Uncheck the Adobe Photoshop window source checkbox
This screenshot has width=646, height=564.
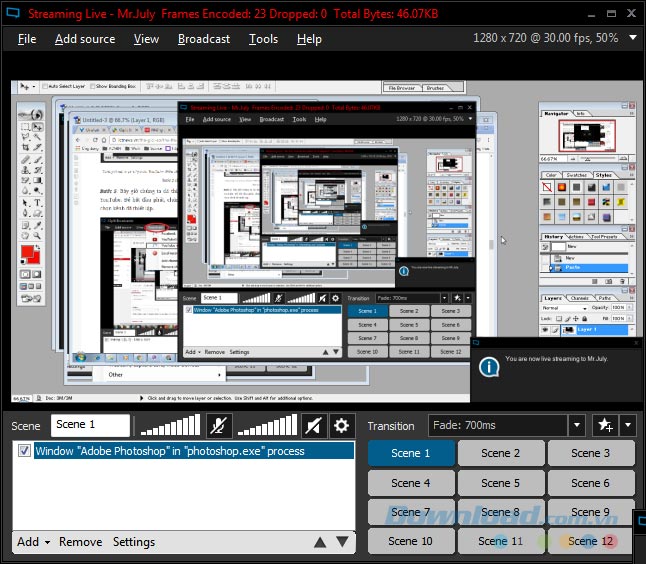24,451
